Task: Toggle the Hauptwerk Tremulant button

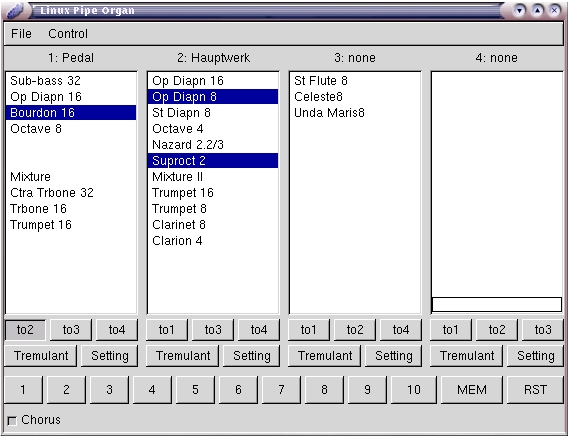Action: point(183,356)
